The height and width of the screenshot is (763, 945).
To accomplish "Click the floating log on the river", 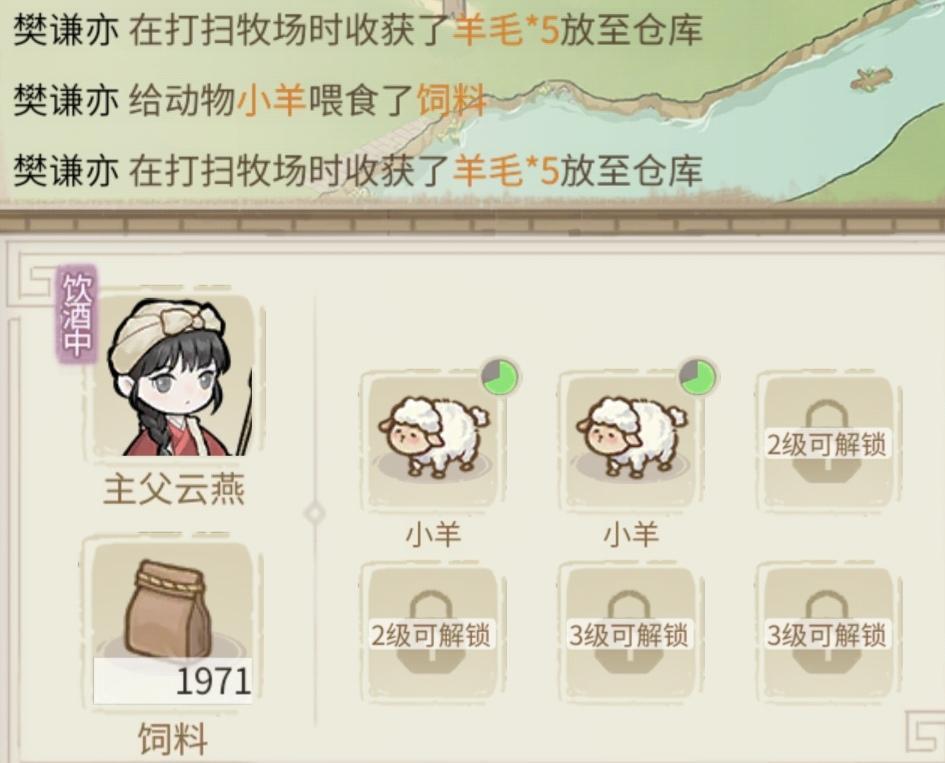I will pyautogui.click(x=871, y=78).
